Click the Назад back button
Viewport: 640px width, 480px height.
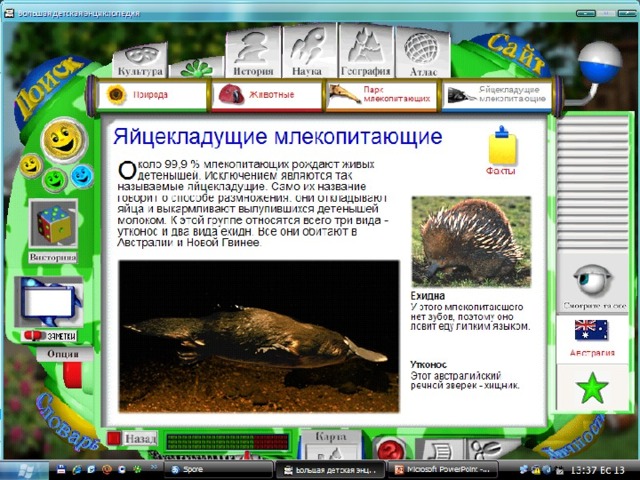coord(131,438)
